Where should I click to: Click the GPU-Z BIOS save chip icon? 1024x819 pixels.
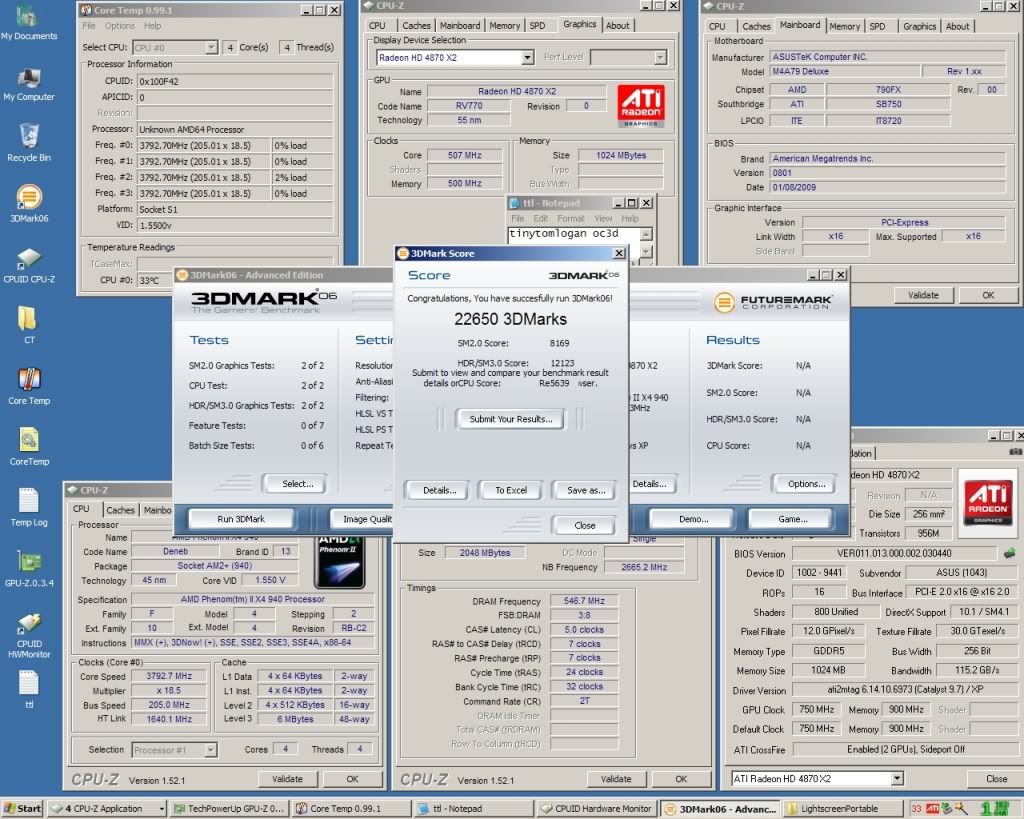click(x=1009, y=553)
